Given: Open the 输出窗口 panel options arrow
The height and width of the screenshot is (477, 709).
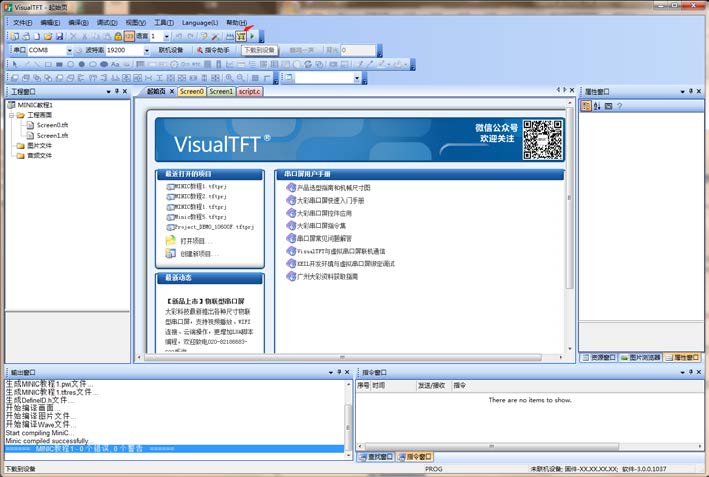Looking at the screenshot, I should coord(331,372).
